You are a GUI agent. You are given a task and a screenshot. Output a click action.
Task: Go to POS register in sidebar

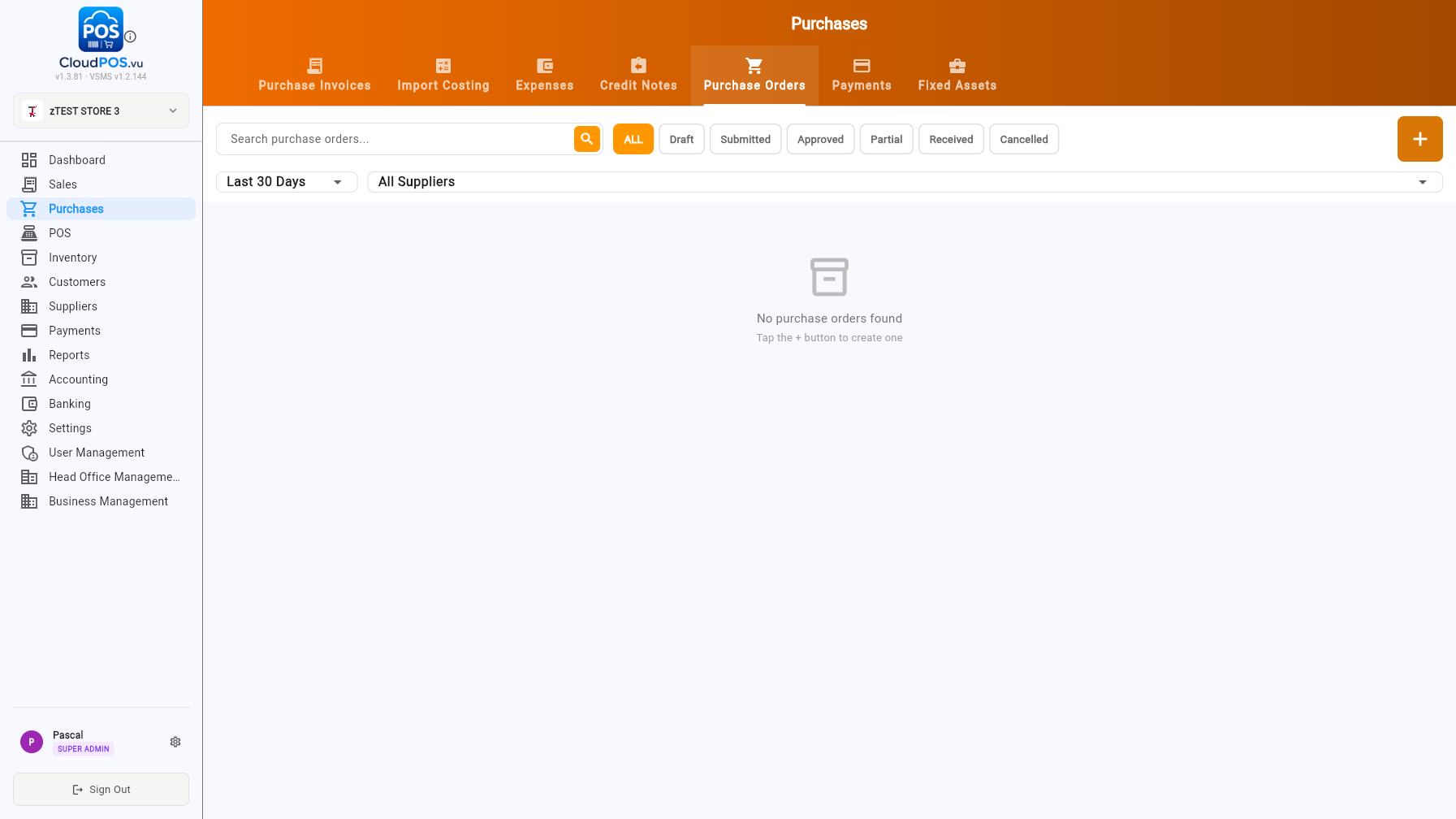pos(101,233)
